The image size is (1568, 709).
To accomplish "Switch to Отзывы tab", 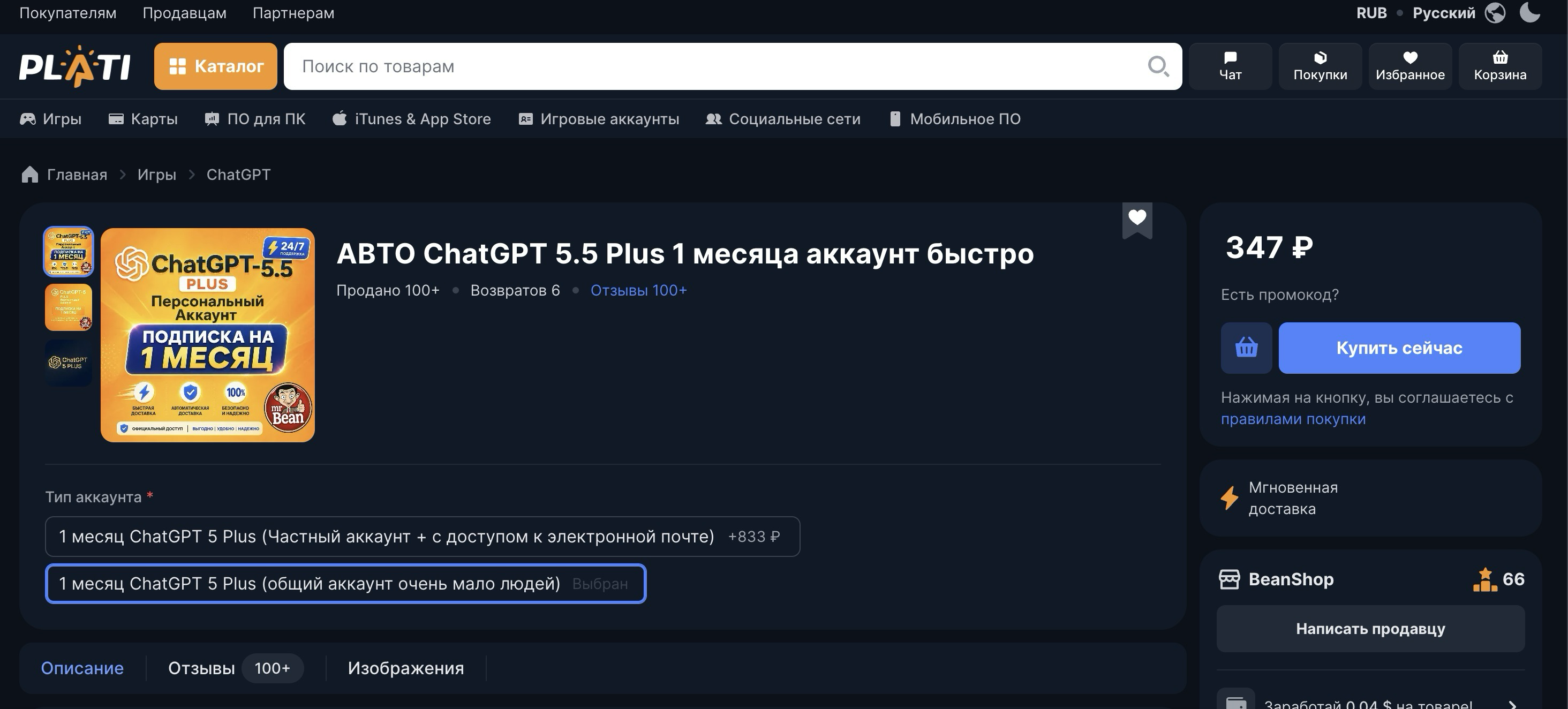I will [236, 668].
